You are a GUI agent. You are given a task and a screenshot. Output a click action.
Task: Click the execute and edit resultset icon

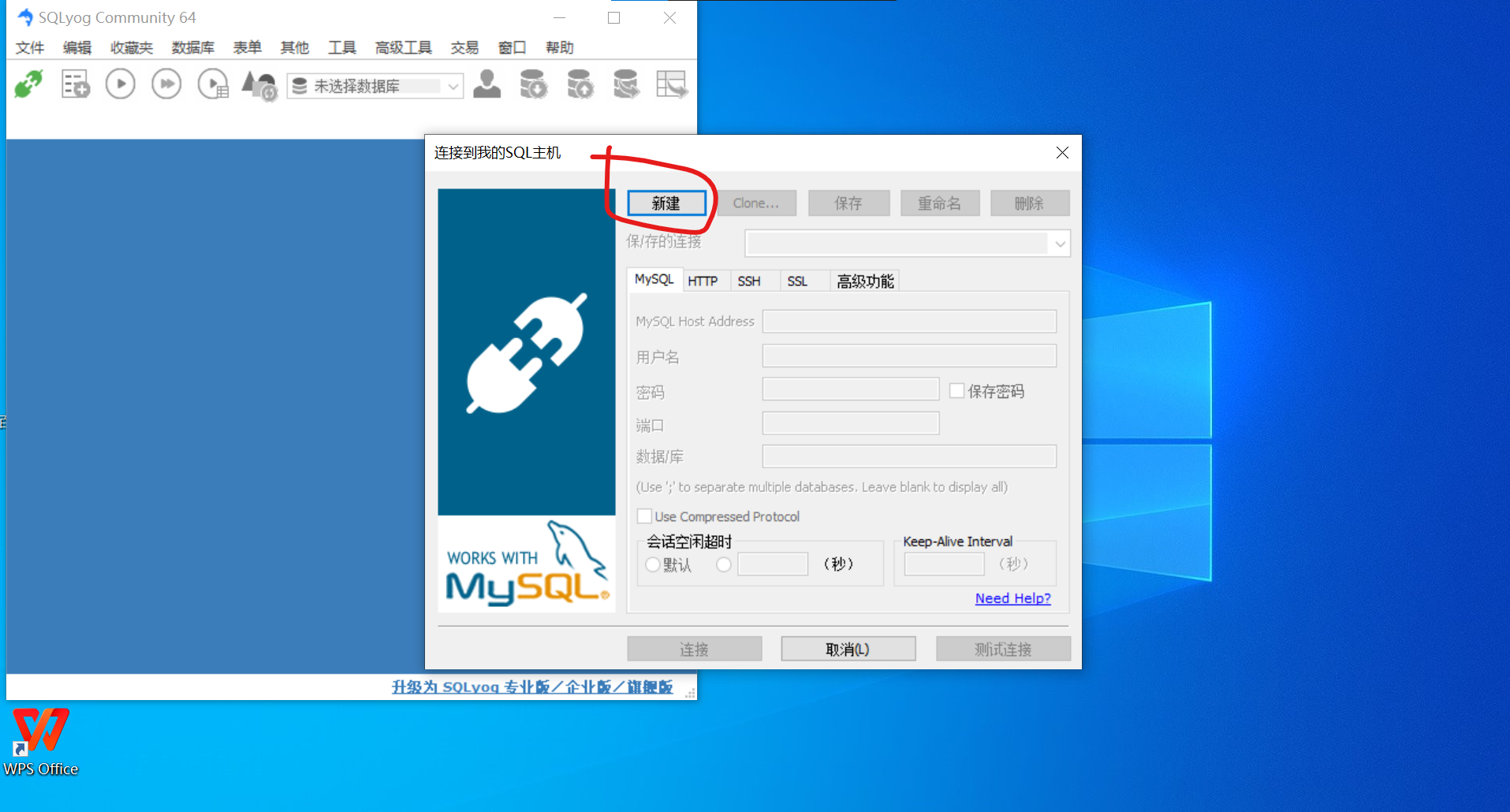213,84
